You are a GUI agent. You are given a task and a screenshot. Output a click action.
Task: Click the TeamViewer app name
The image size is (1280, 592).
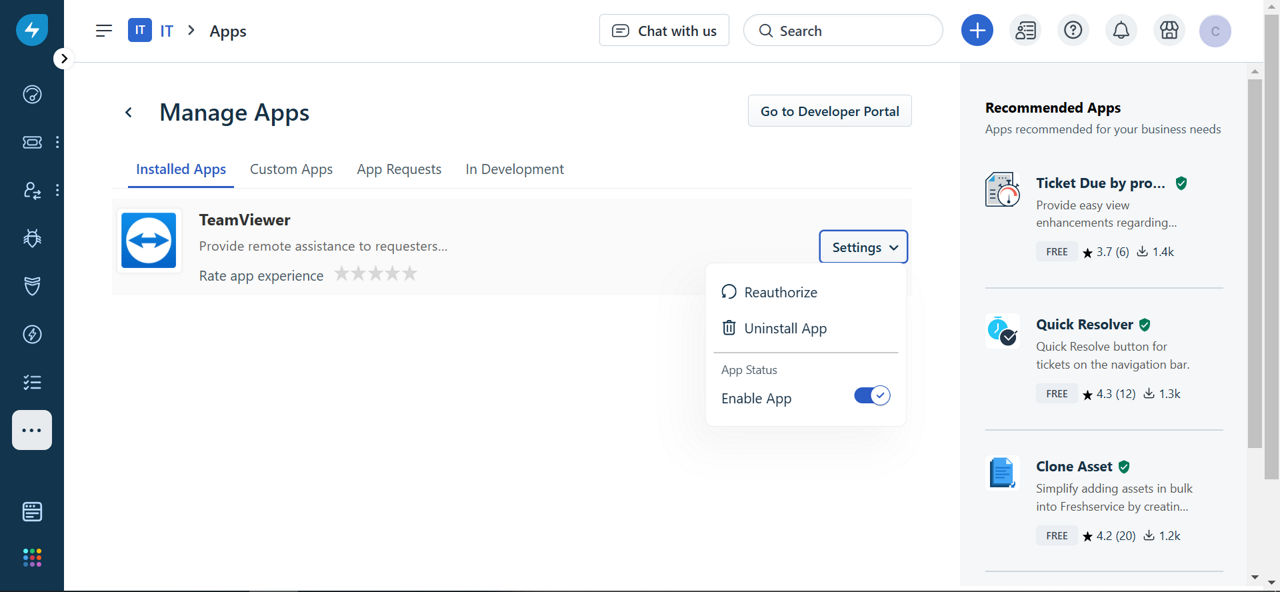click(x=245, y=220)
